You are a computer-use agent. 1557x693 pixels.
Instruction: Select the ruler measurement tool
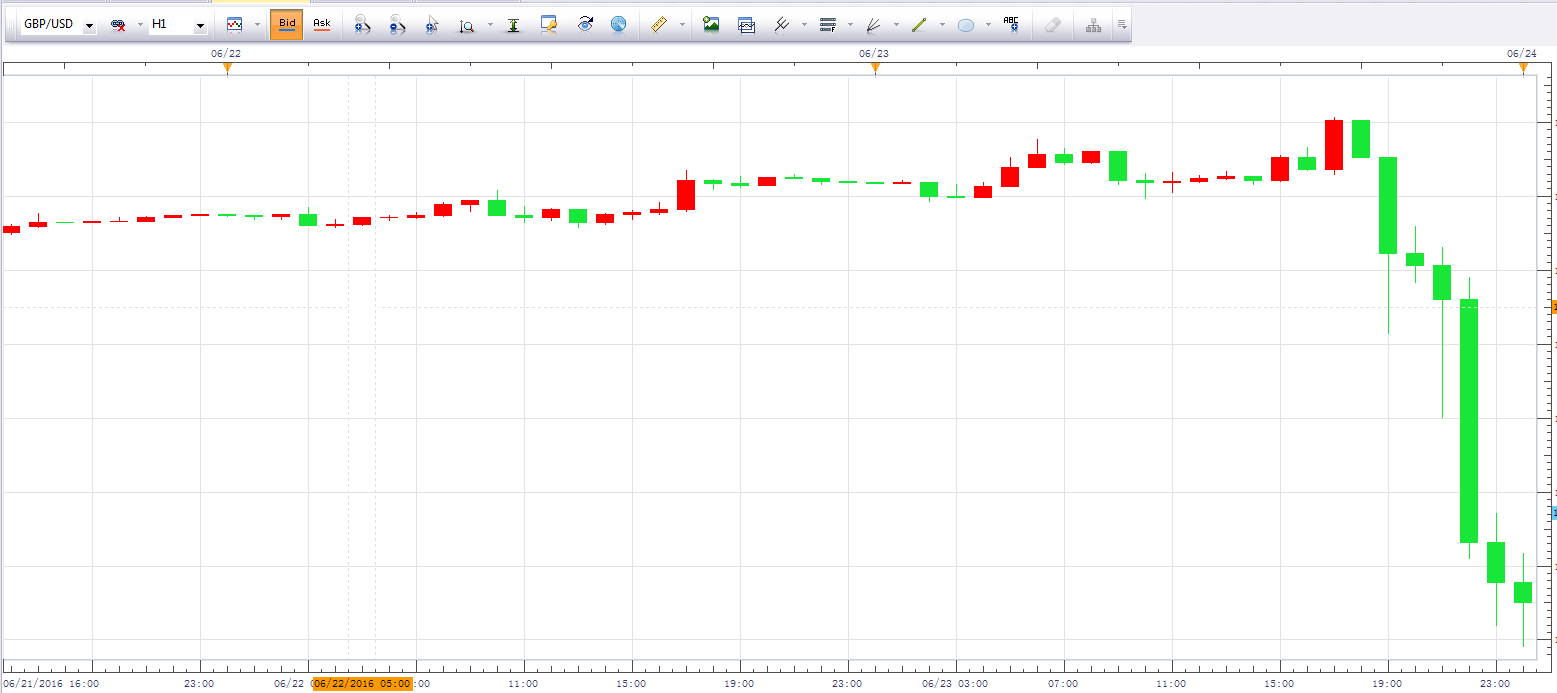pos(658,25)
